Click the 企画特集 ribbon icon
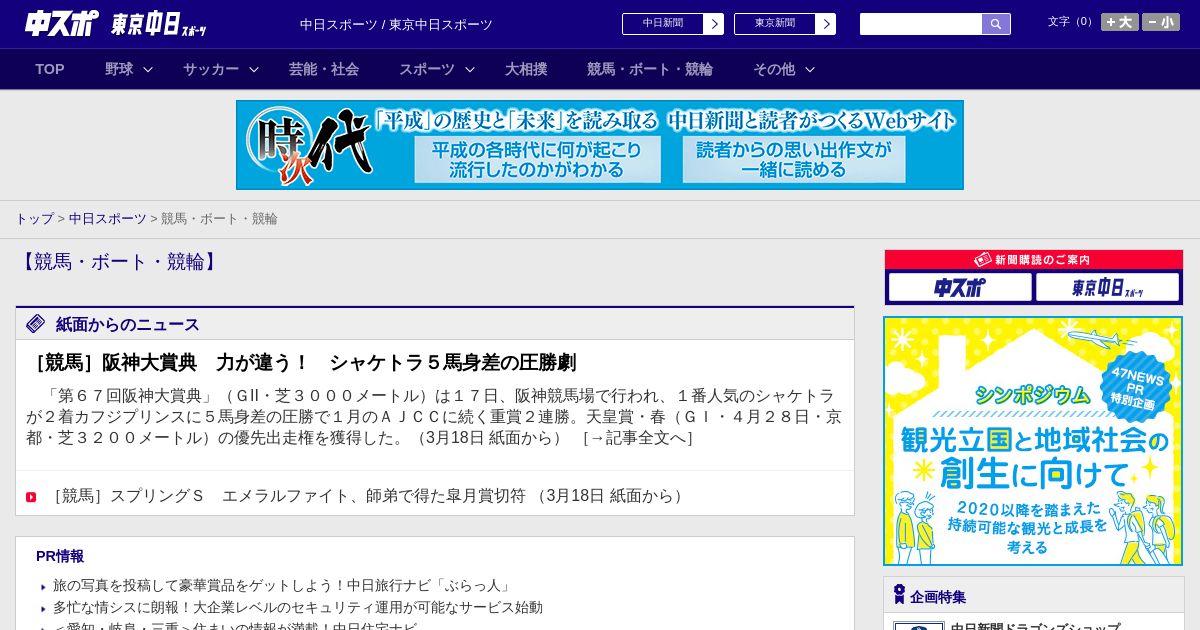This screenshot has width=1200, height=630. click(899, 595)
